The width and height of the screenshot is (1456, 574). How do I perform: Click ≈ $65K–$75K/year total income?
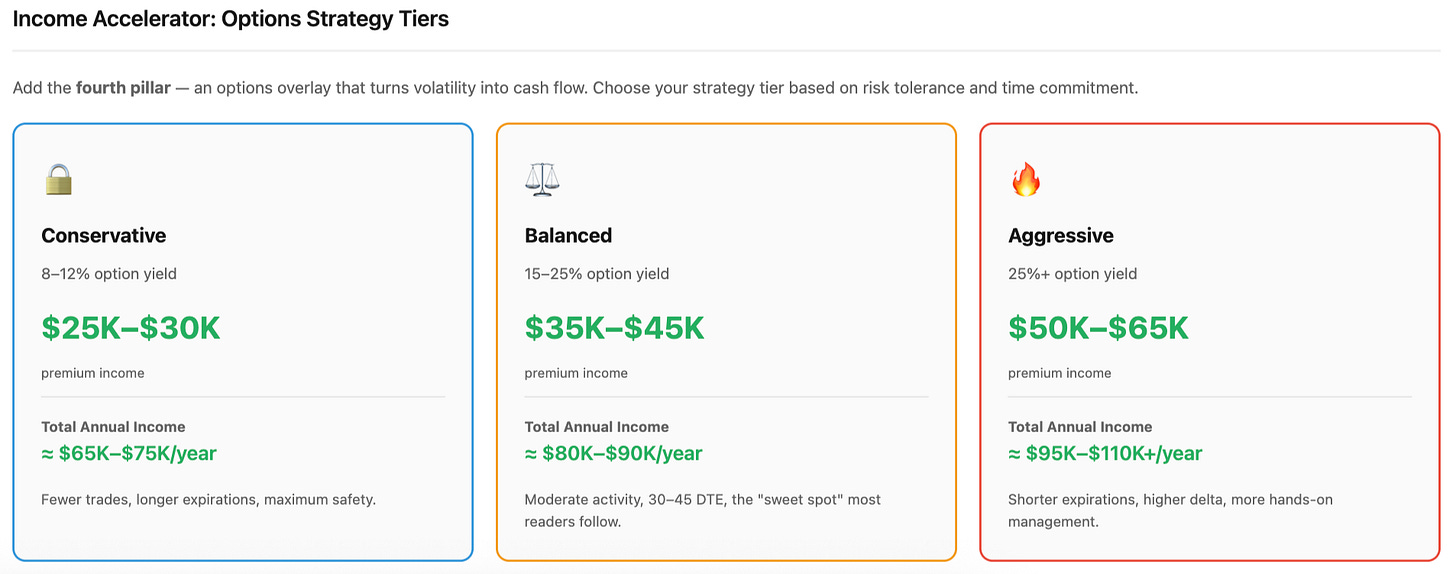pyautogui.click(x=128, y=454)
